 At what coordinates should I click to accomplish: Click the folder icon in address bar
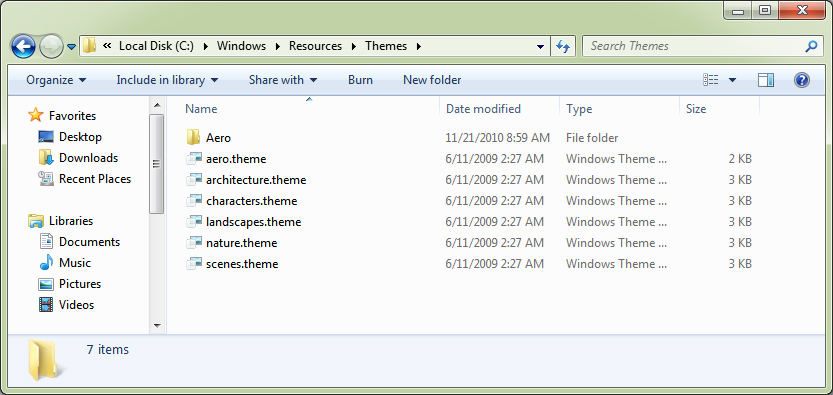click(x=90, y=46)
